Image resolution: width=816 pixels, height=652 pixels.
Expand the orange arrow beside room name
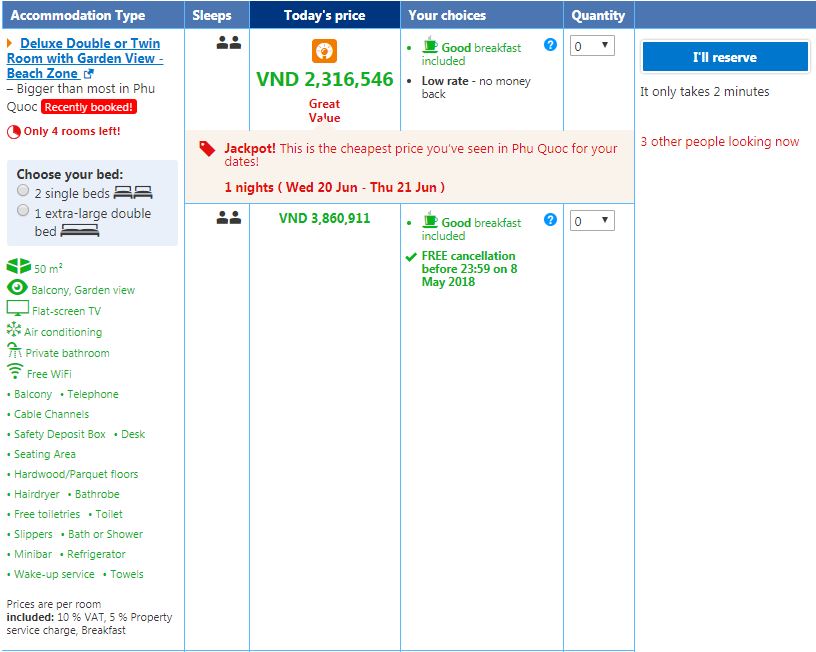click(x=10, y=44)
